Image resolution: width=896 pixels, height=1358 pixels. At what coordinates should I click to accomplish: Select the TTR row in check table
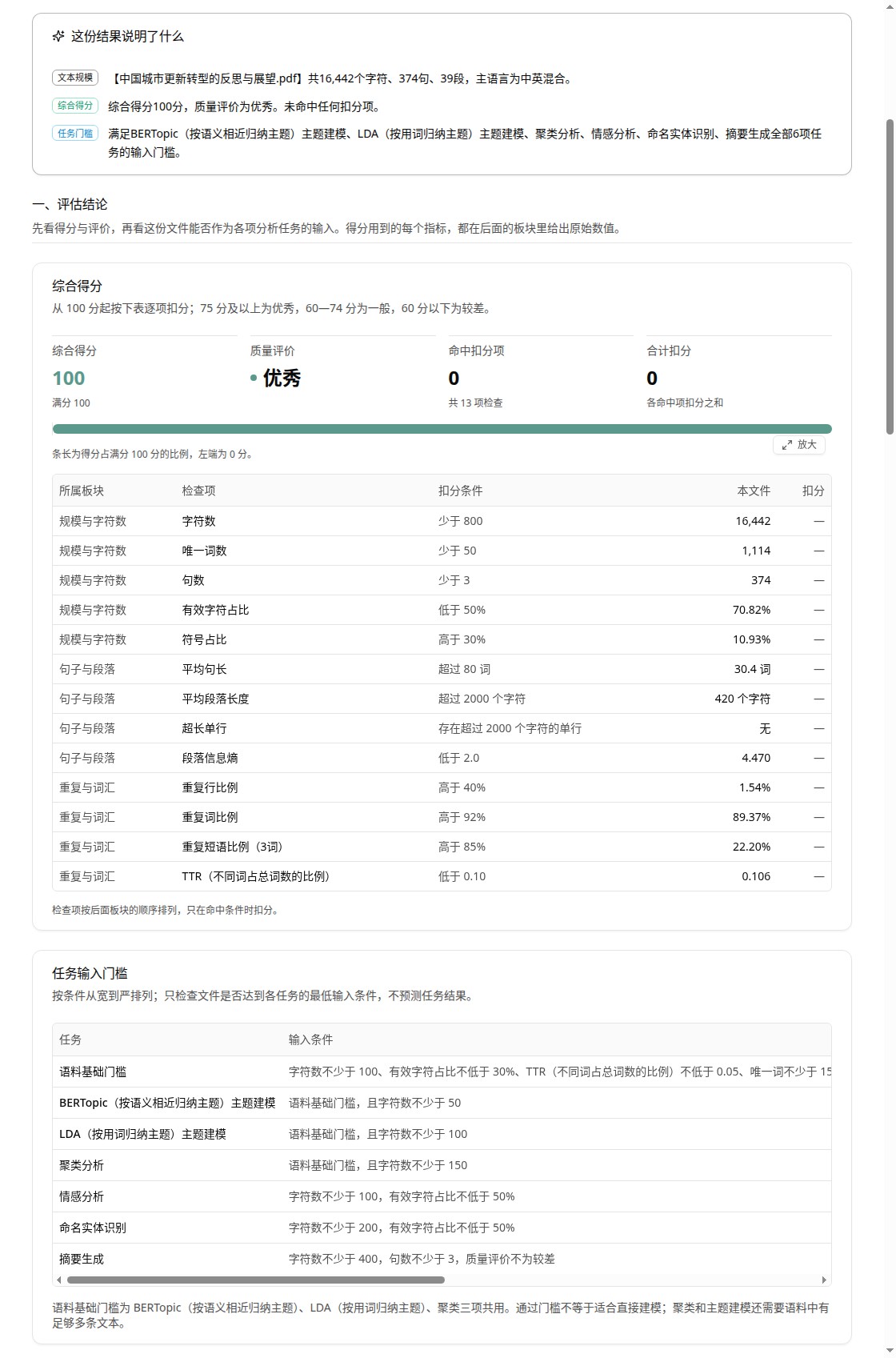point(442,876)
